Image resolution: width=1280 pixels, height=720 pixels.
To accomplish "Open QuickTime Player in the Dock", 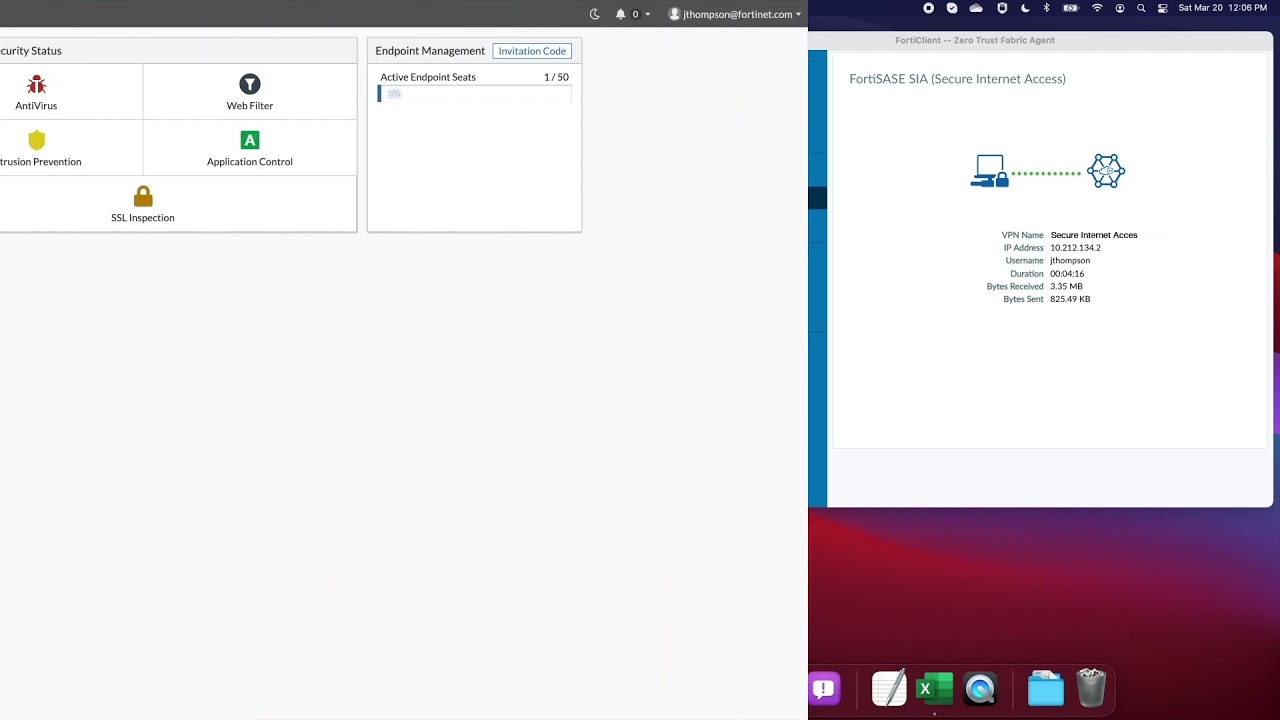I will [x=981, y=689].
